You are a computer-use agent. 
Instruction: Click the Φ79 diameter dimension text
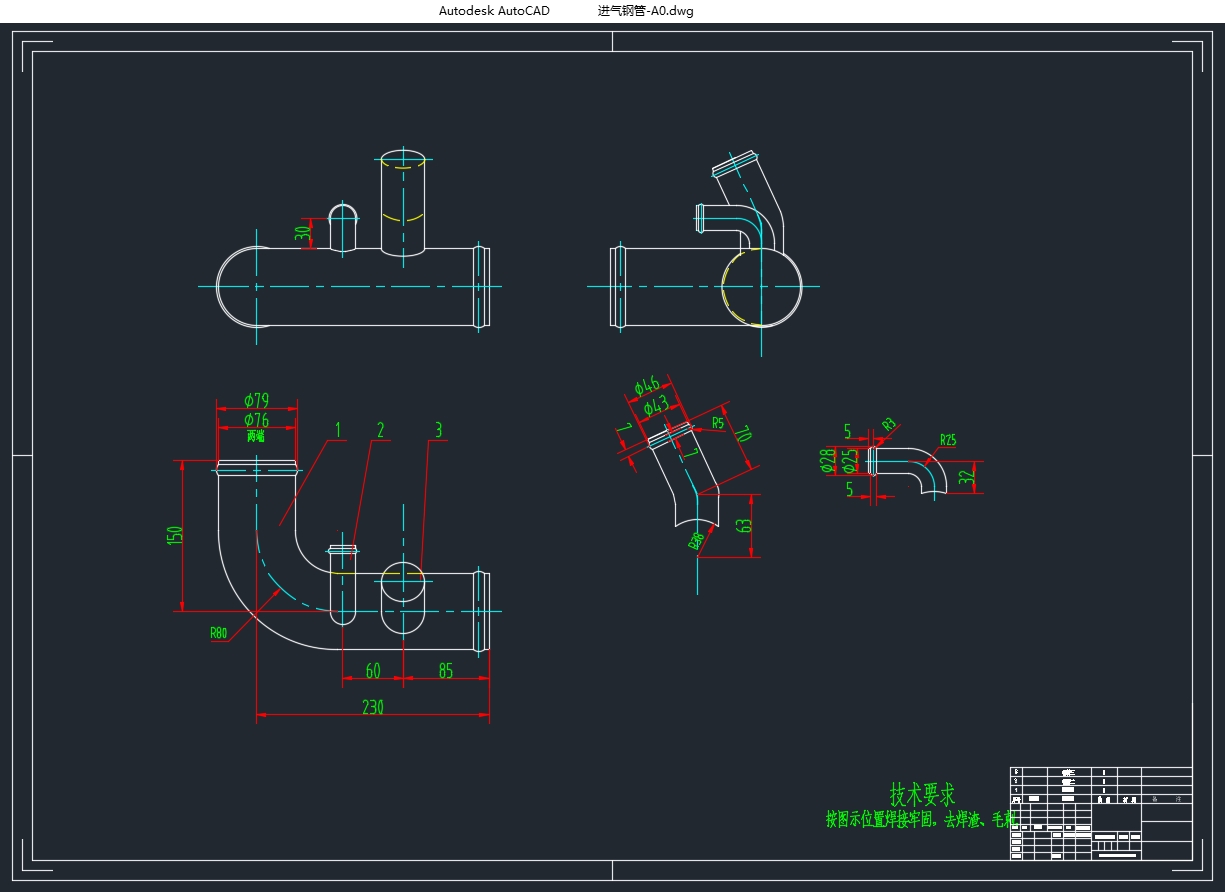(x=256, y=400)
